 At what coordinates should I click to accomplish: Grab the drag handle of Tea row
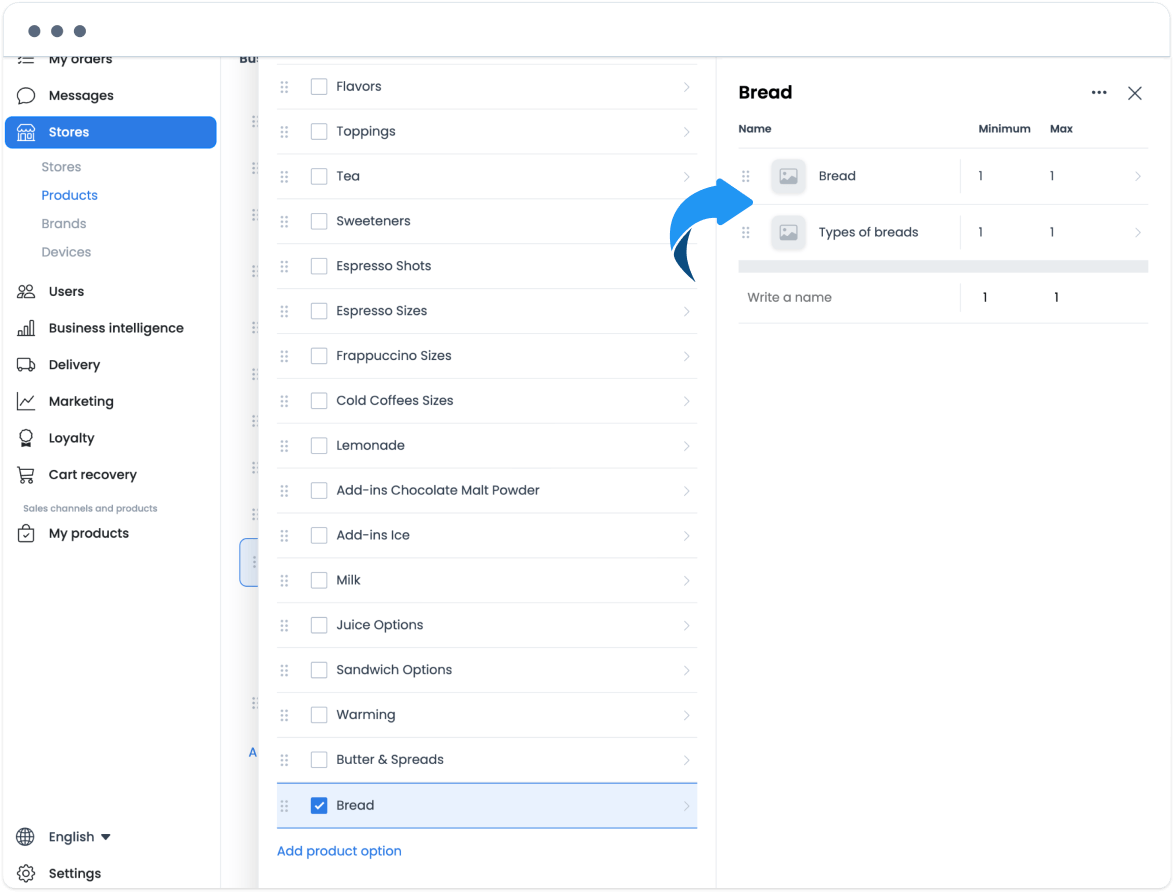[285, 177]
